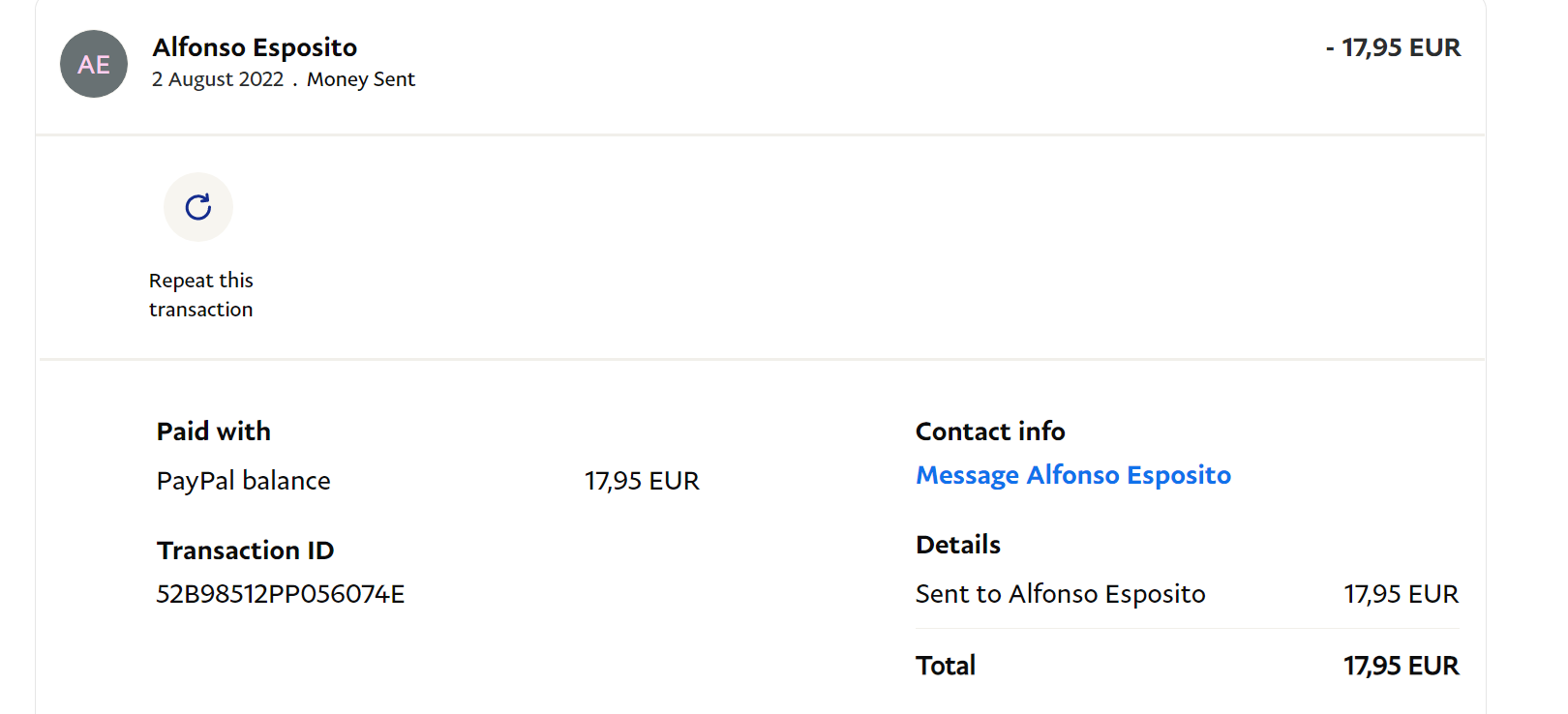Click the 17,95 EUR amount beside PayPal balance

point(642,481)
